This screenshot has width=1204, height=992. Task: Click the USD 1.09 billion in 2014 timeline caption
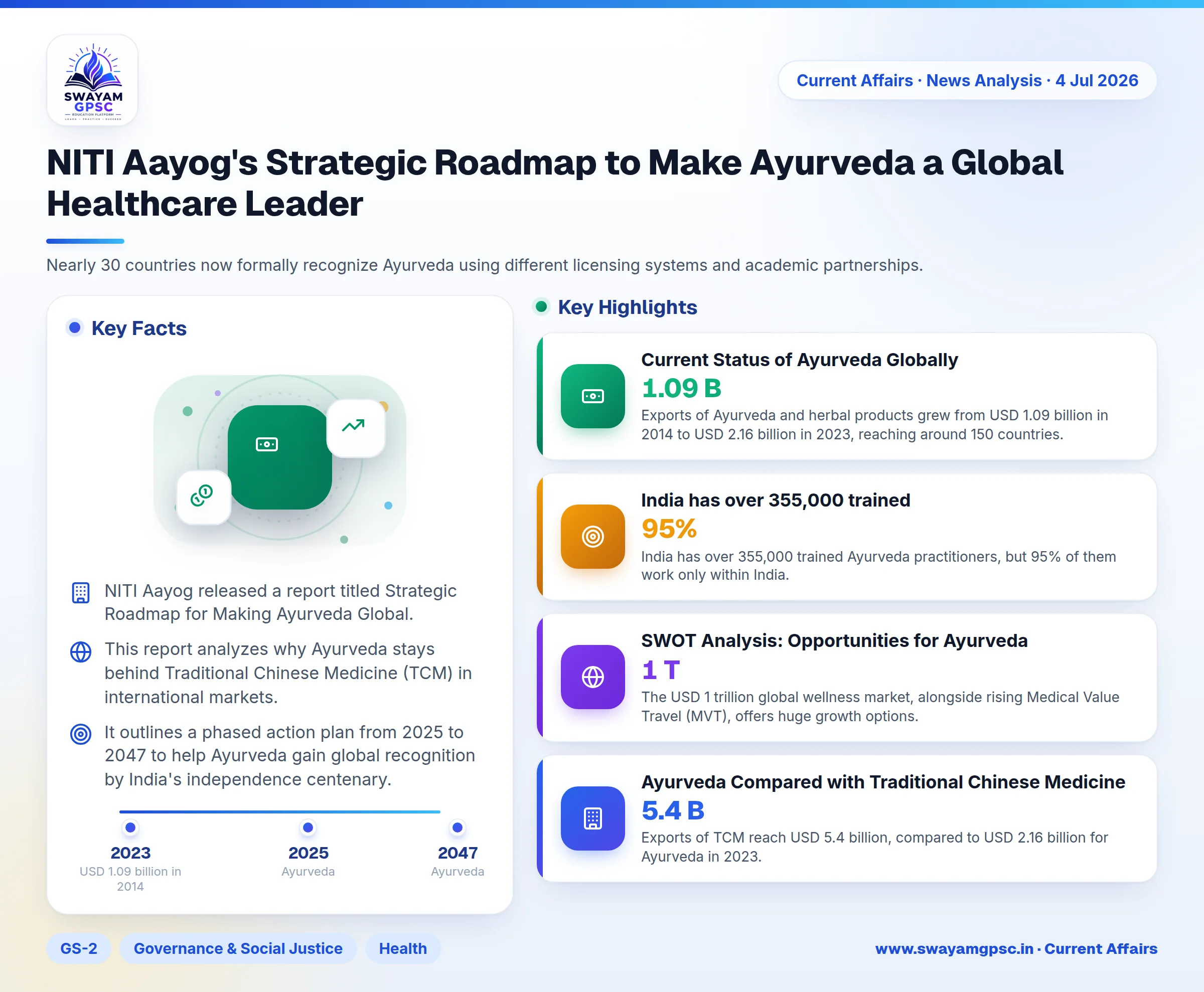[130, 879]
